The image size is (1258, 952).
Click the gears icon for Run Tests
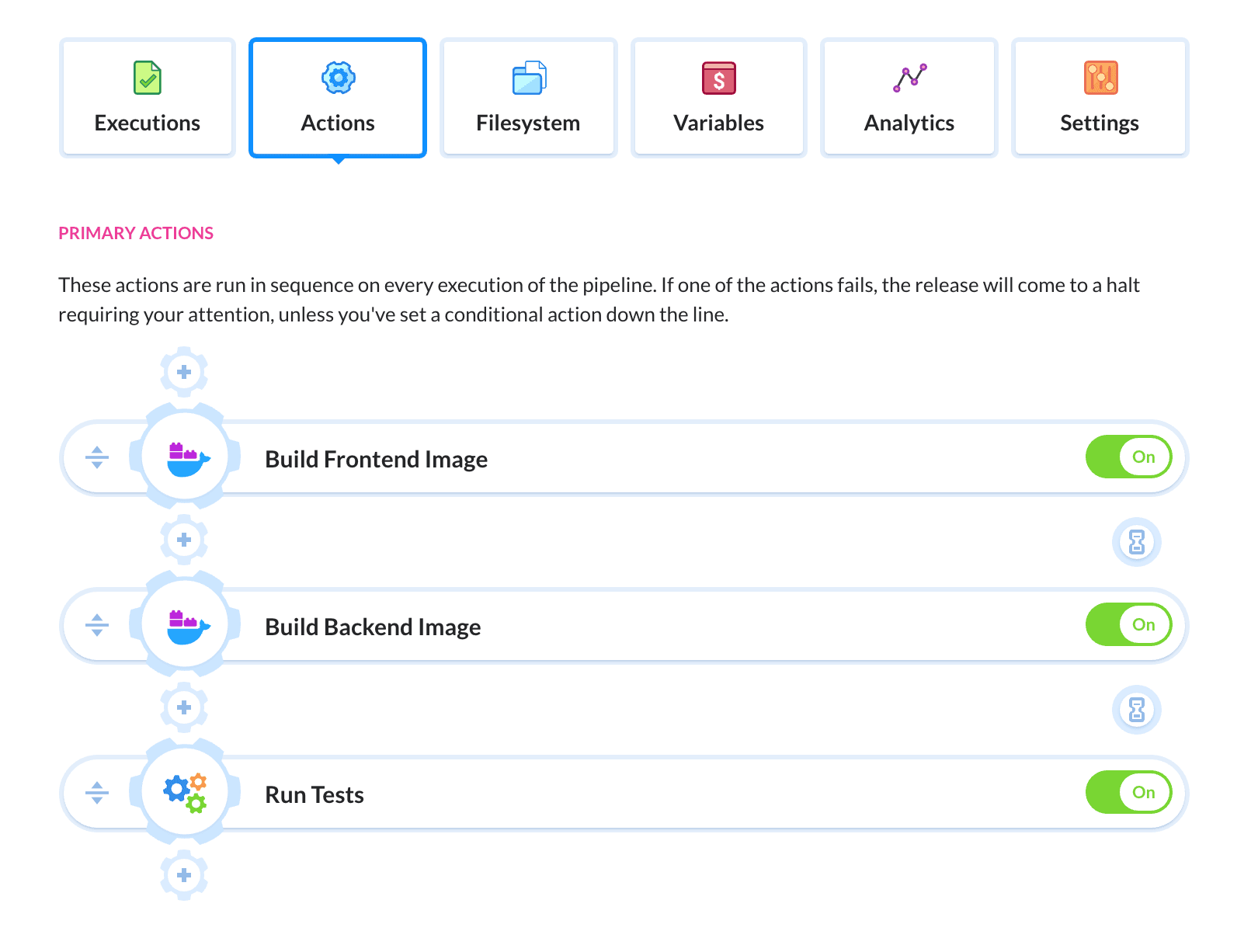coord(186,793)
